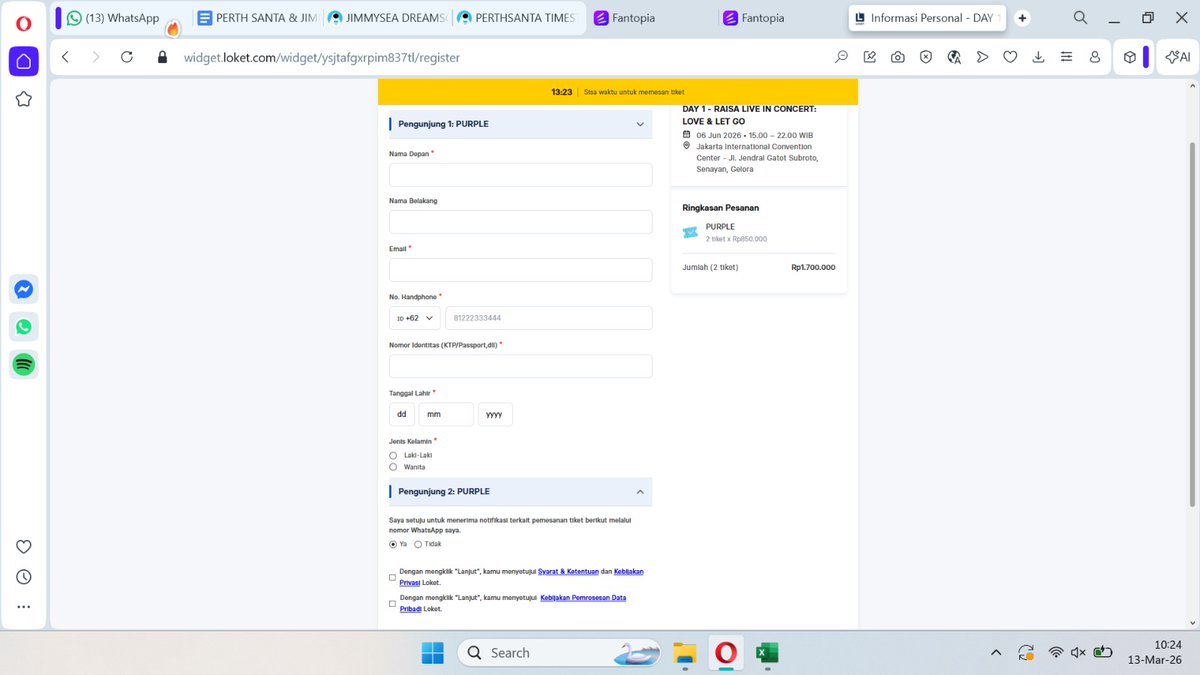The image size is (1200, 675).
Task: Open the sidebar heart pinboards icon
Action: 24,546
